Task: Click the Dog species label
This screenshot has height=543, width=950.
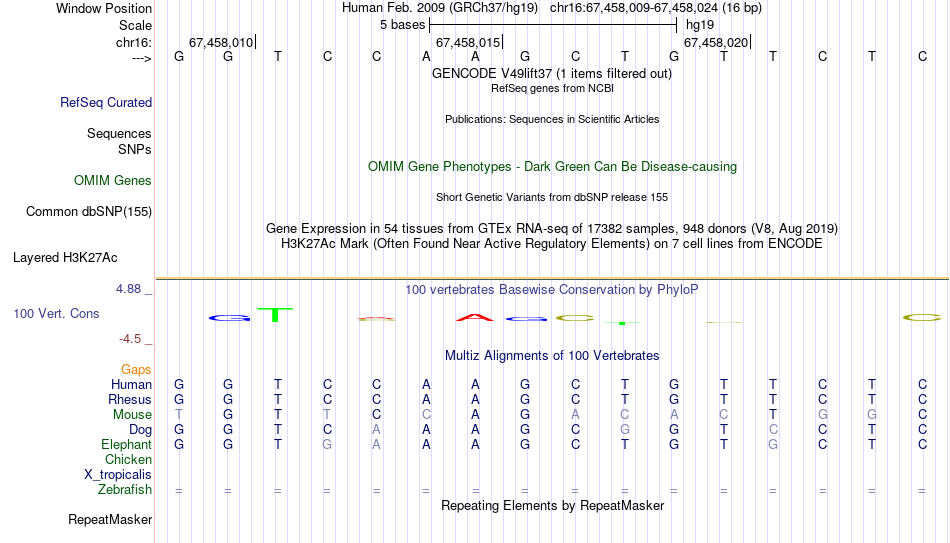Action: pos(140,430)
